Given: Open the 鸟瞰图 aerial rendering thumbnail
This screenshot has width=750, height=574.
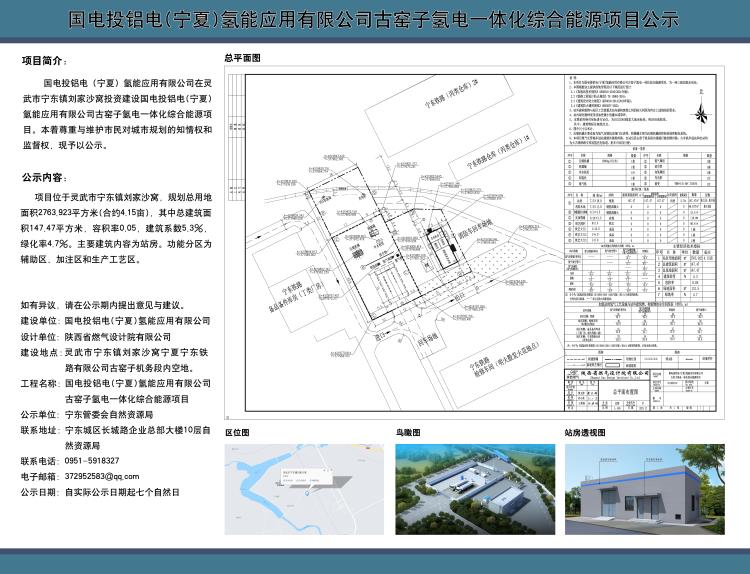Looking at the screenshot, I should [x=475, y=489].
